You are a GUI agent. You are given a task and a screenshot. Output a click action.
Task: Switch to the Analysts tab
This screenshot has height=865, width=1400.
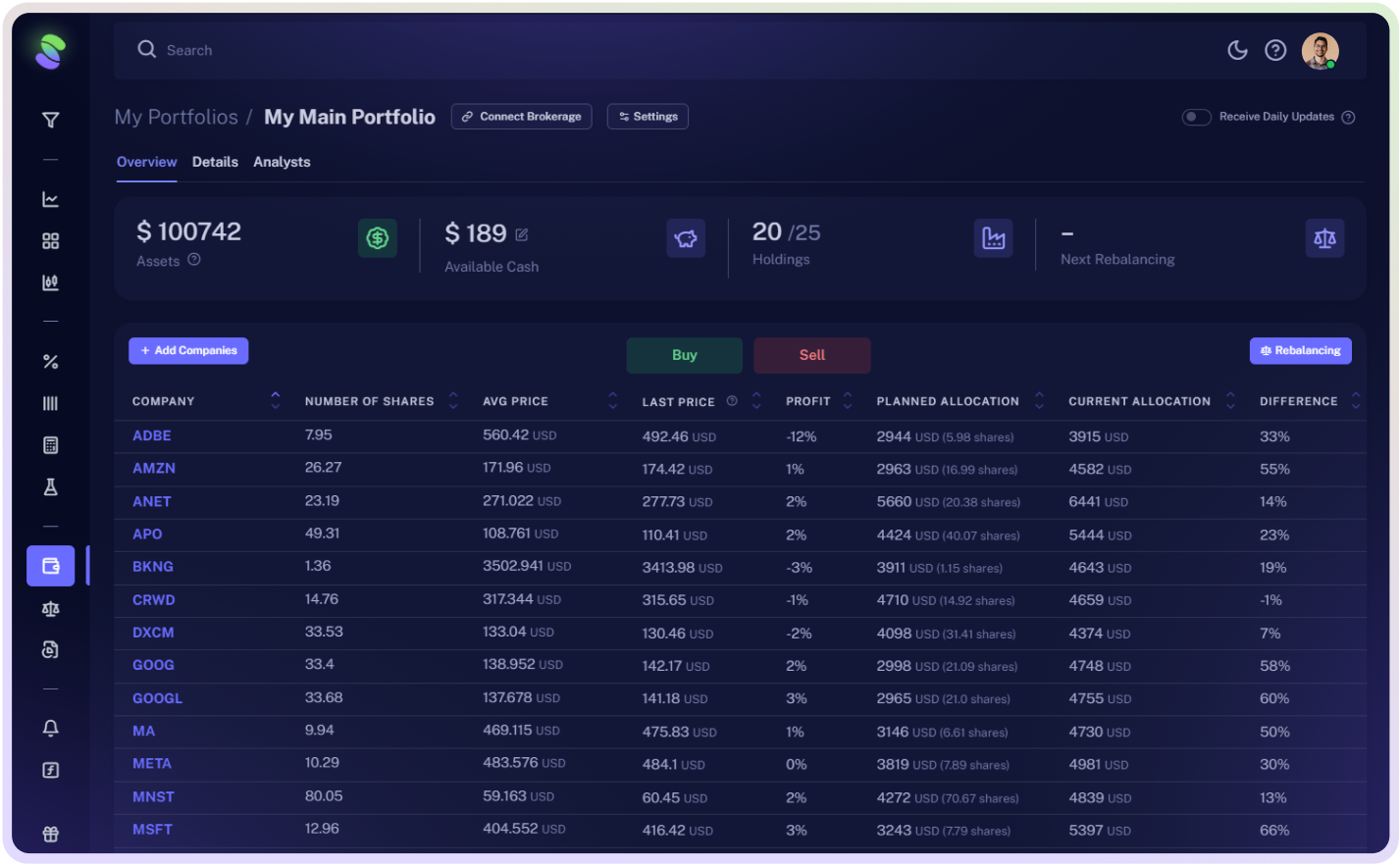click(x=282, y=162)
